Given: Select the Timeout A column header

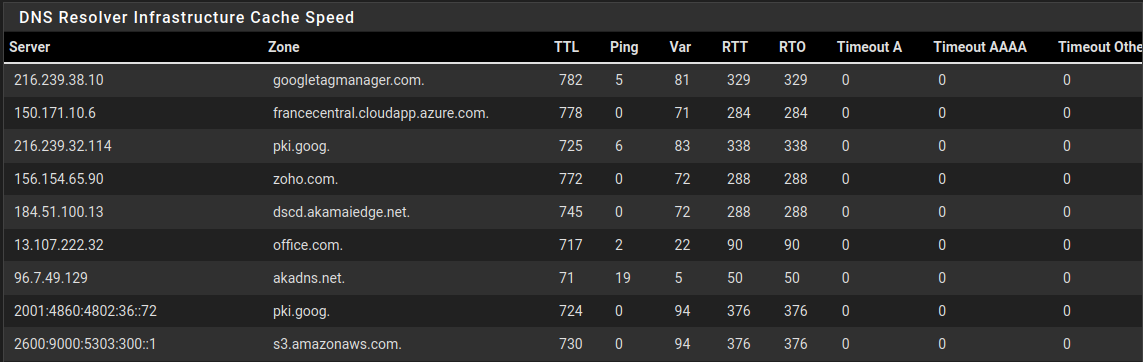Looking at the screenshot, I should click(870, 47).
